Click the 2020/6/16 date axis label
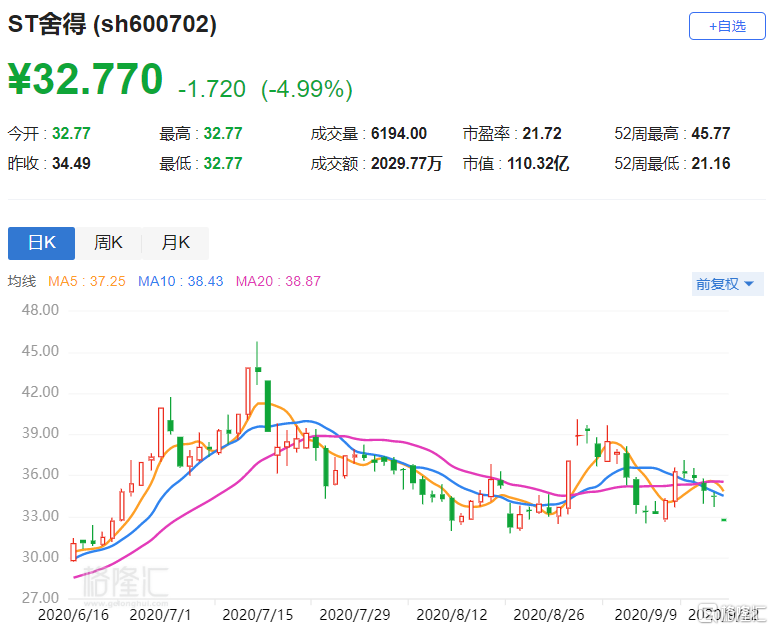Screen dimensions: 773x630 (73, 615)
